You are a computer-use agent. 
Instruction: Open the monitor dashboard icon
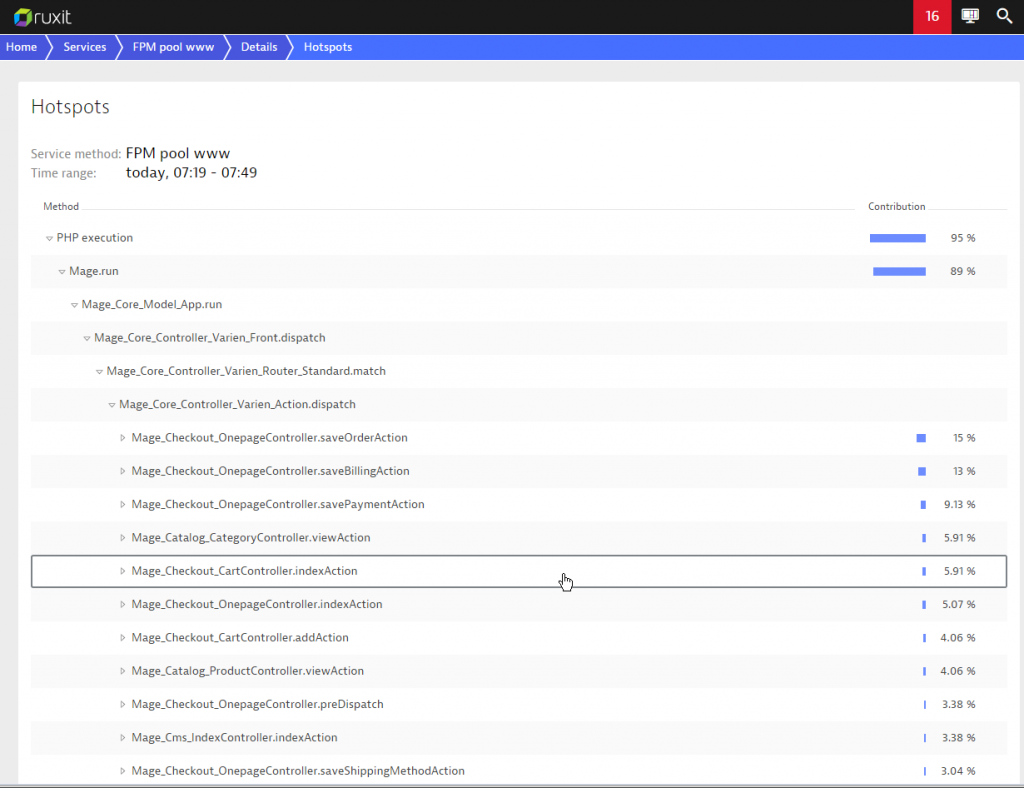coord(970,16)
